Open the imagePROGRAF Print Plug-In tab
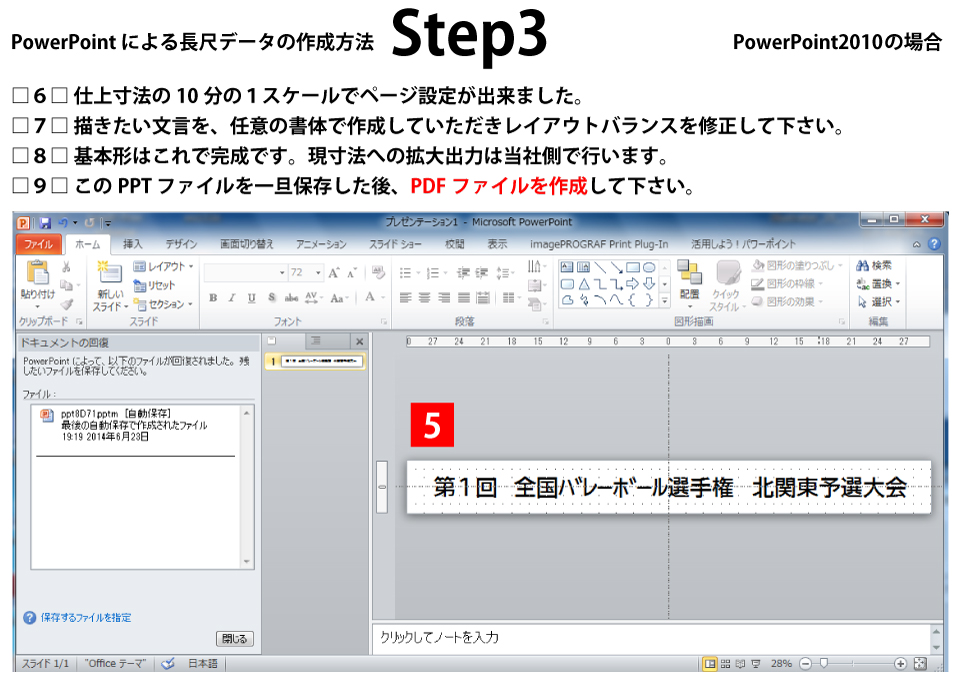The height and width of the screenshot is (684, 960). pos(599,244)
